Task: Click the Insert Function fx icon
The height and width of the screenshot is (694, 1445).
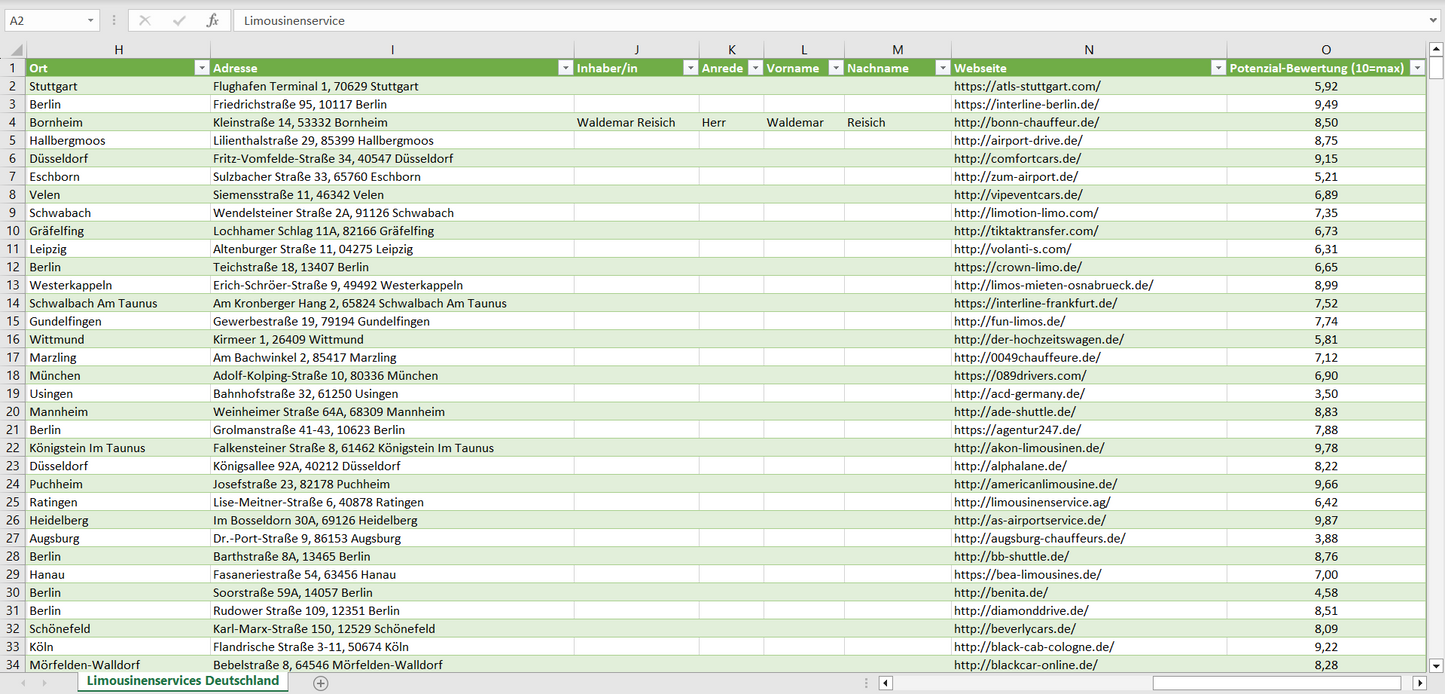Action: tap(212, 20)
